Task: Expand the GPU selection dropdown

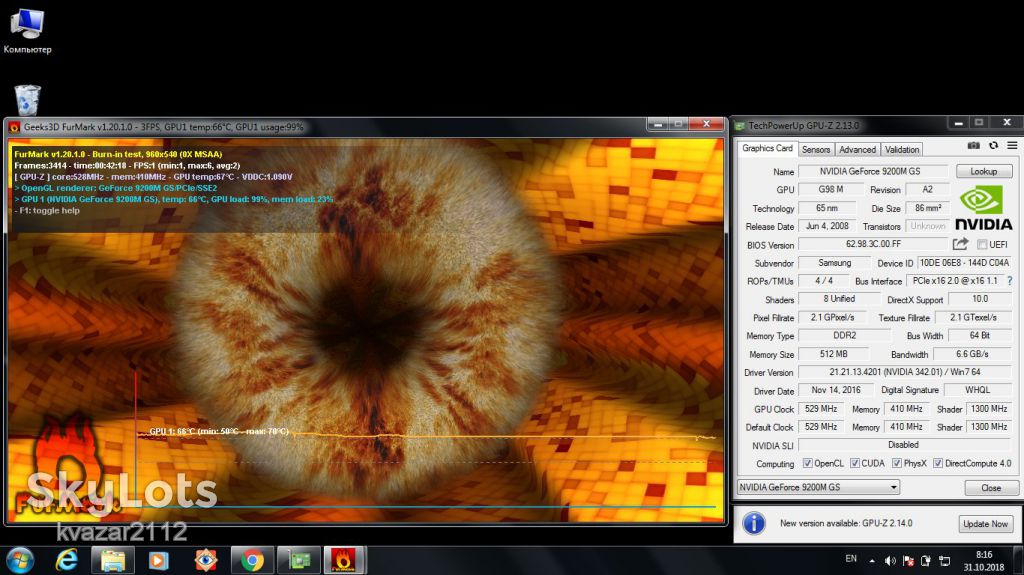Action: click(x=893, y=487)
